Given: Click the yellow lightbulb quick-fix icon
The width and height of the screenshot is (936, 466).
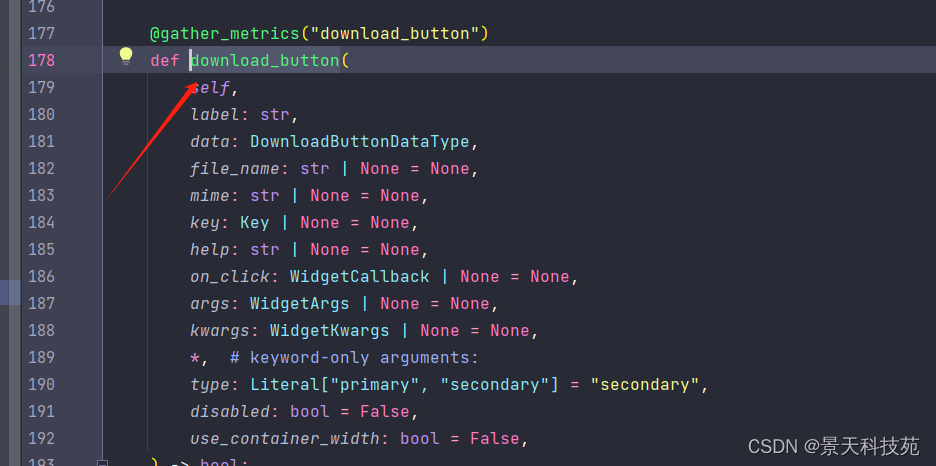Looking at the screenshot, I should pos(126,56).
